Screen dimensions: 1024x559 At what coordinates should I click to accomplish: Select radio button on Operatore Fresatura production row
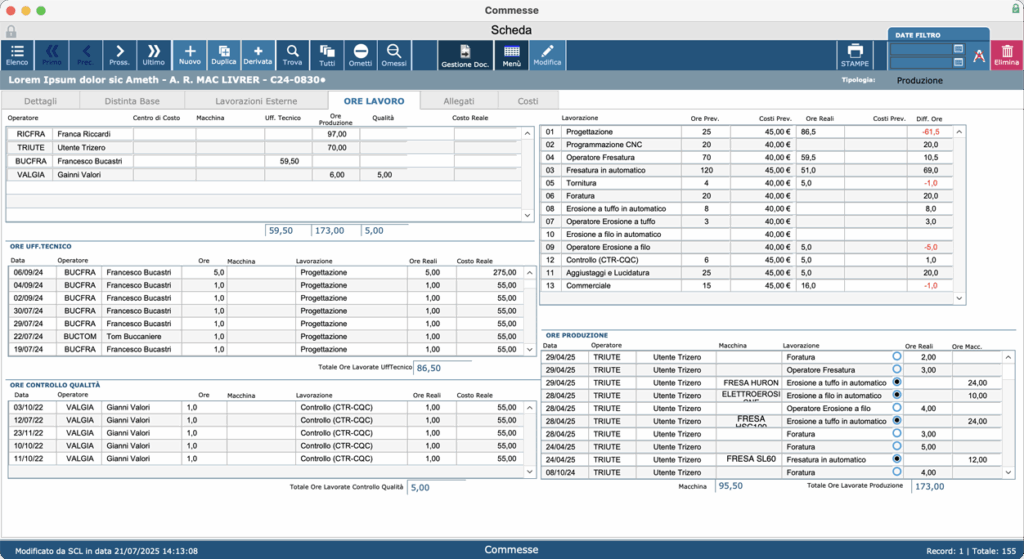897,369
